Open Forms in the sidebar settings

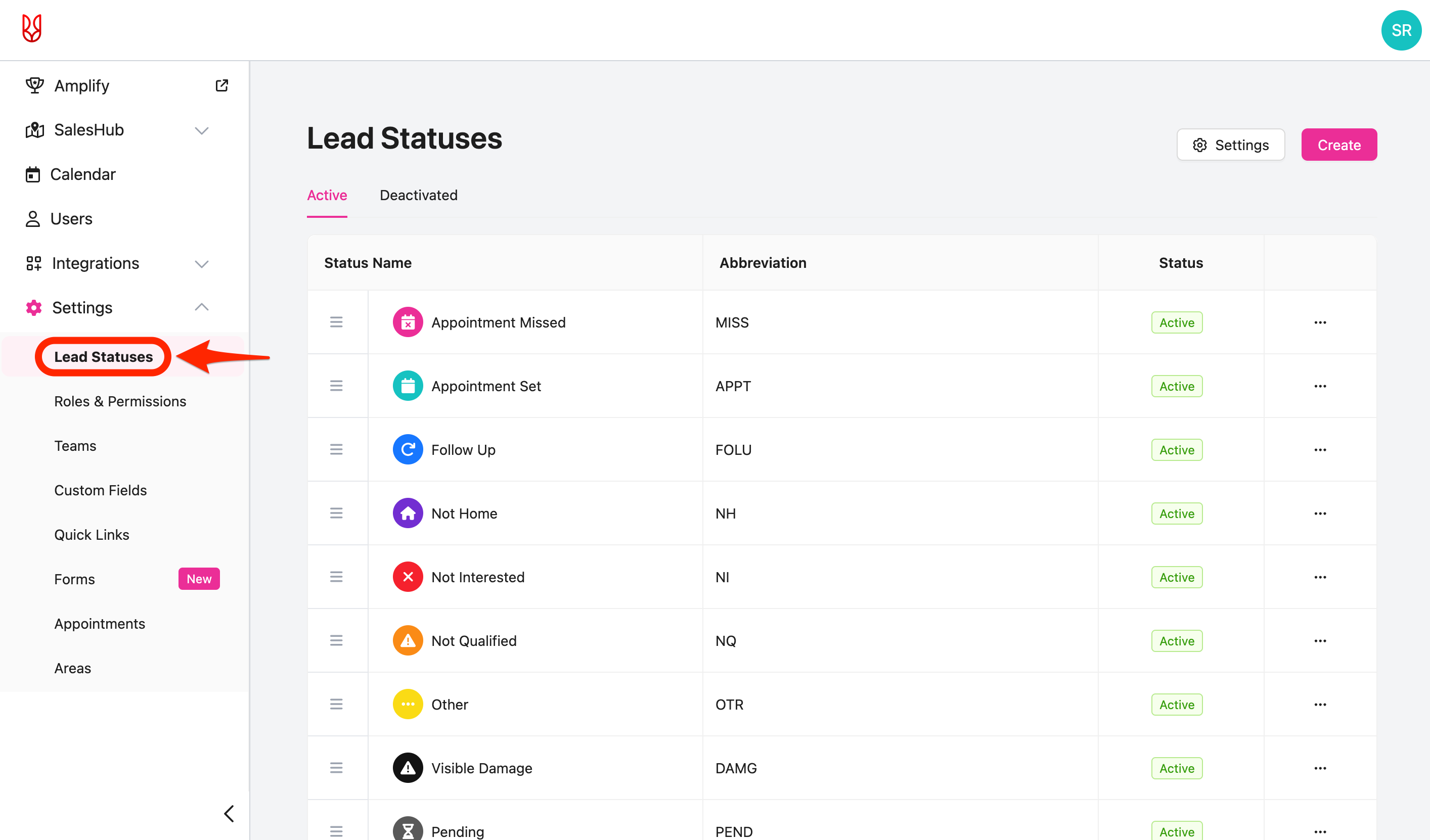click(74, 579)
